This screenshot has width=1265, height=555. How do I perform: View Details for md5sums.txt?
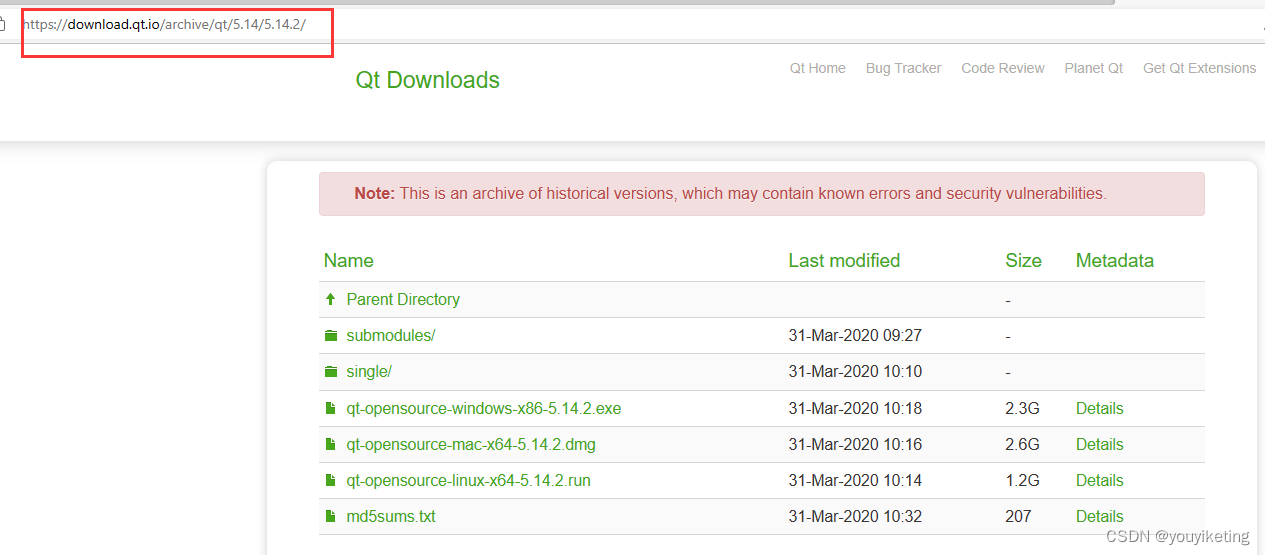coord(1100,516)
